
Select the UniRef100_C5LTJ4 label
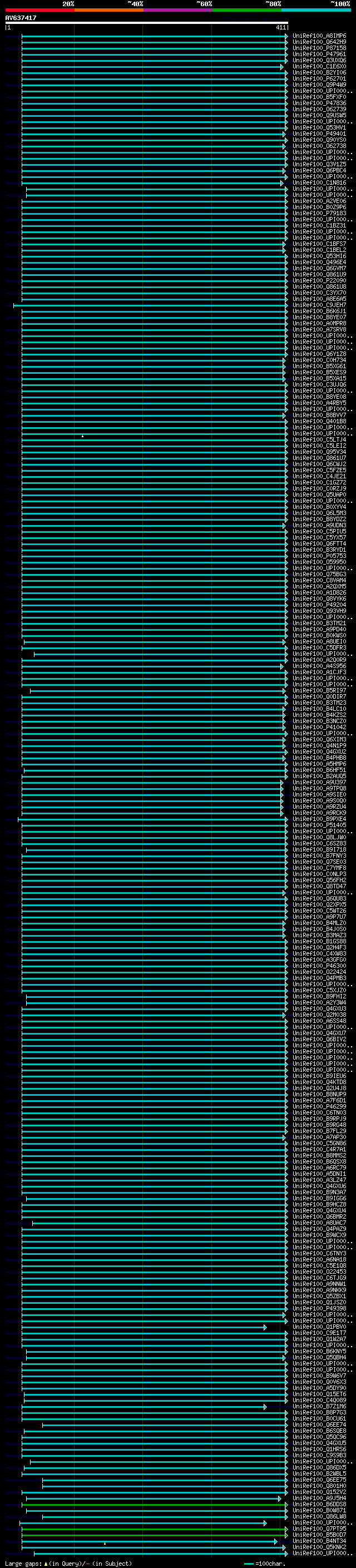click(319, 439)
